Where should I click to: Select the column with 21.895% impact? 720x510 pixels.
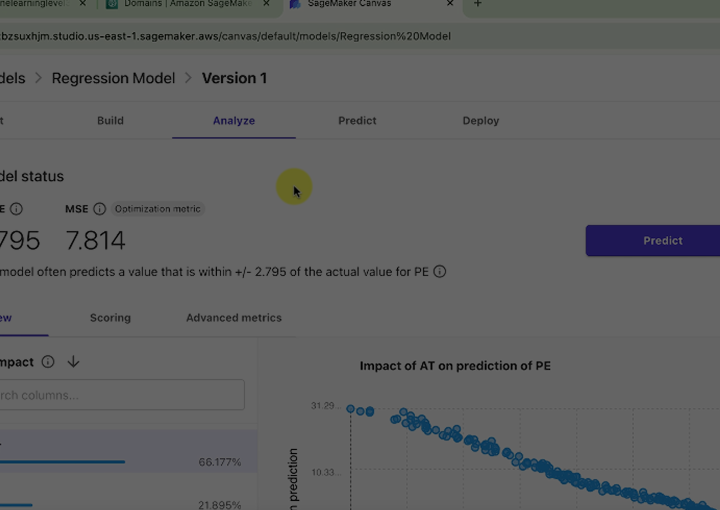pos(128,493)
